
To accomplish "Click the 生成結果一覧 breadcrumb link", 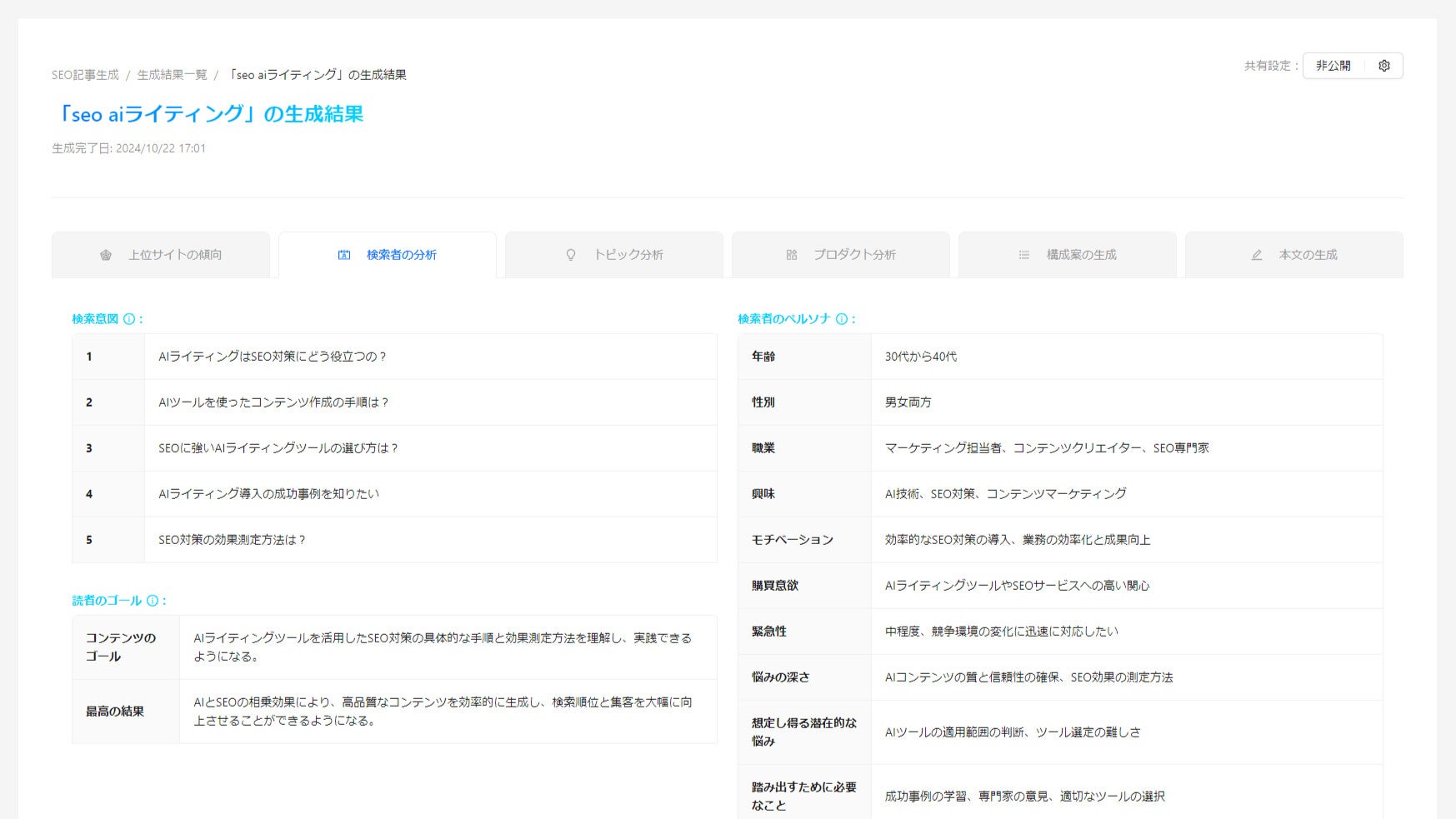I will click(172, 75).
